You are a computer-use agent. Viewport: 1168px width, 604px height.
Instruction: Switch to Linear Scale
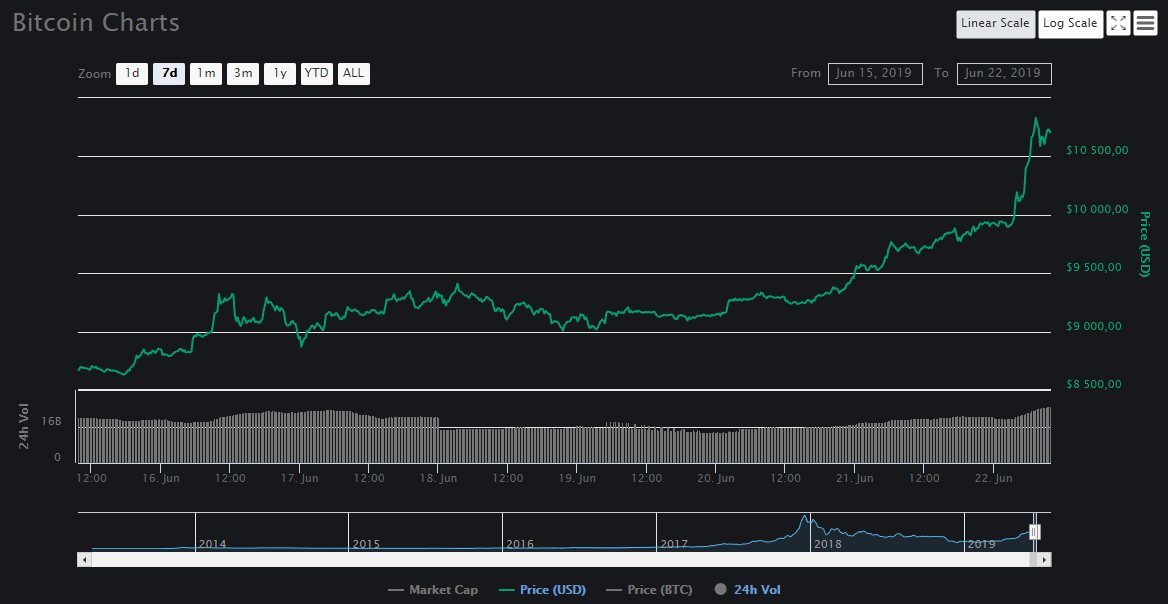(995, 24)
